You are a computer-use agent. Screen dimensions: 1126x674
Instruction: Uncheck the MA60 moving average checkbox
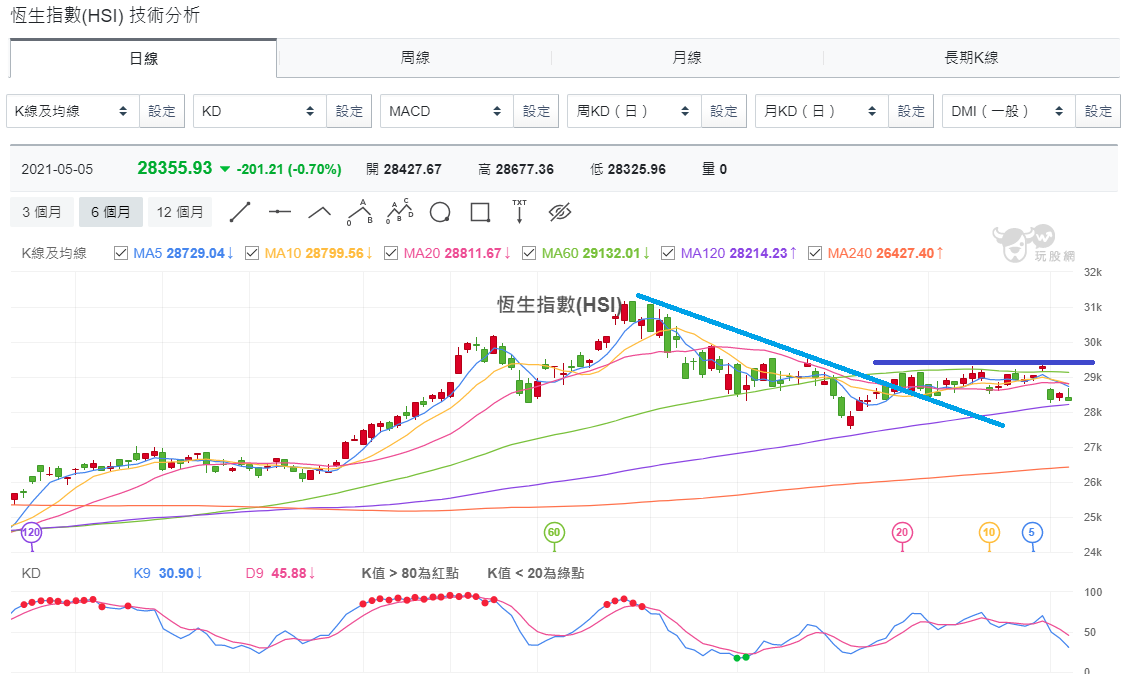click(x=529, y=253)
